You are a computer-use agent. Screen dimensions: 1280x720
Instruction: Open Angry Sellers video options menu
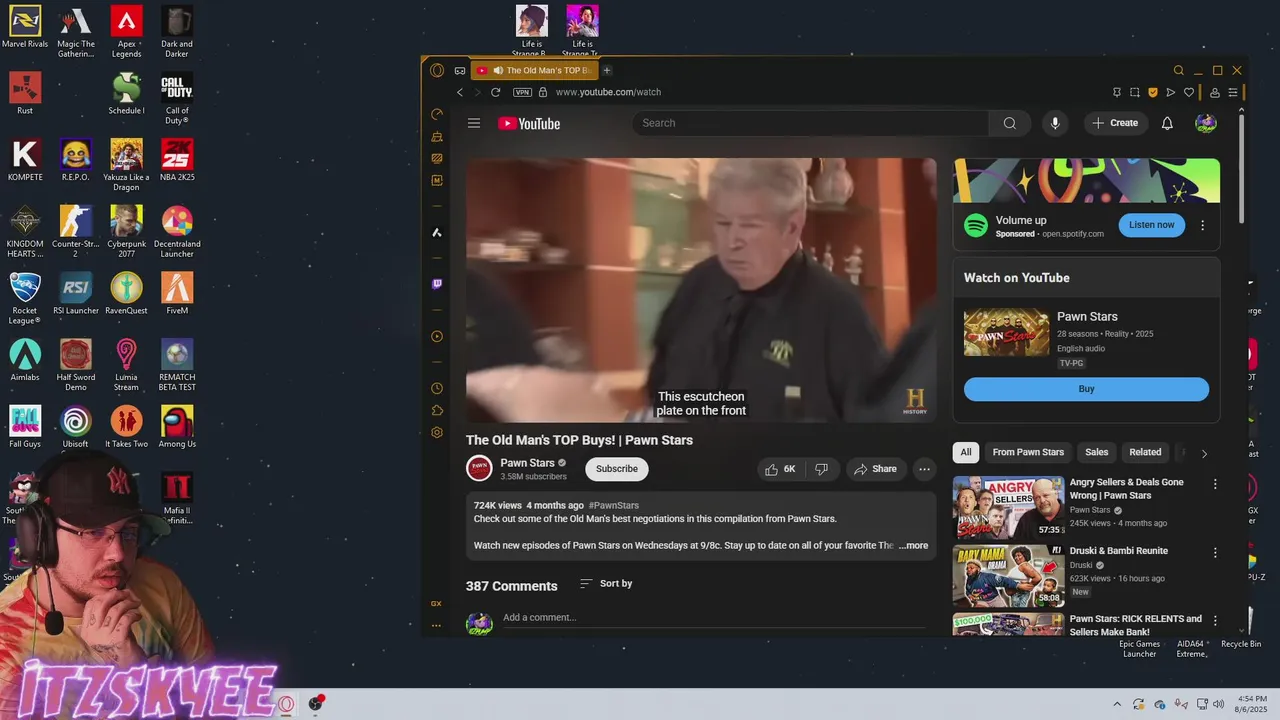1216,484
